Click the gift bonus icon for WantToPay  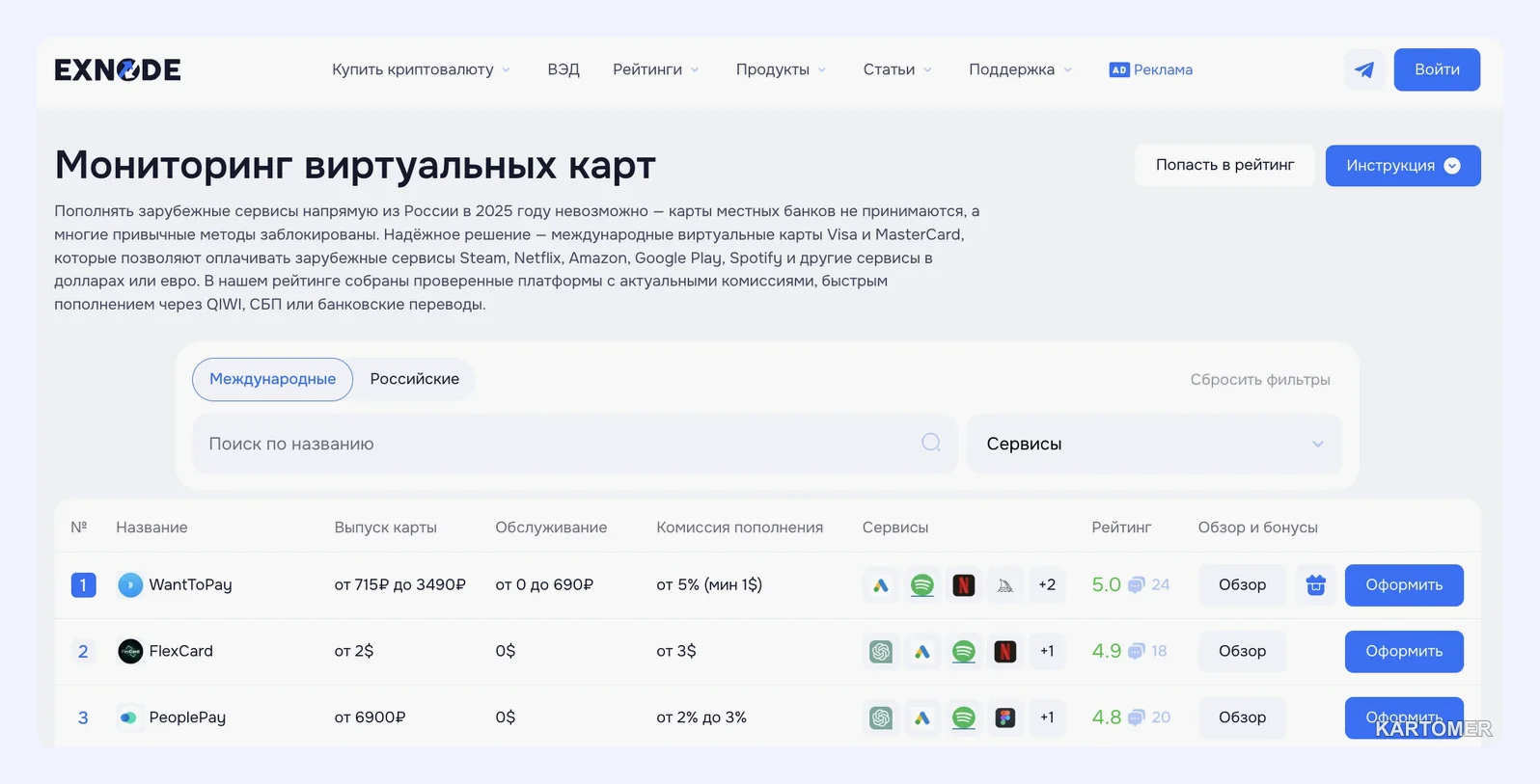coord(1316,584)
